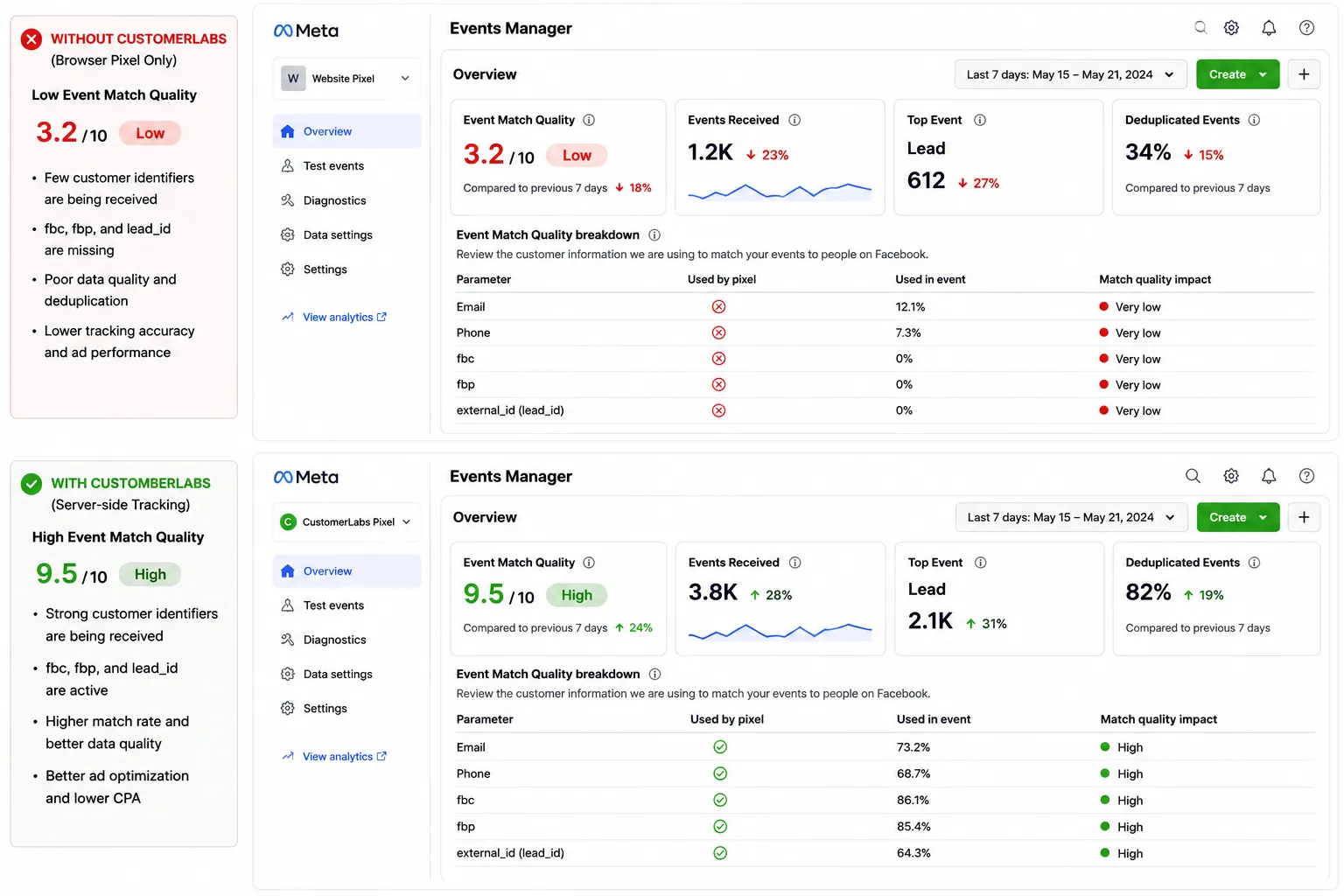This screenshot has width=1344, height=896.
Task: Click the High badge in bottom Event Match Quality card
Action: [x=577, y=595]
